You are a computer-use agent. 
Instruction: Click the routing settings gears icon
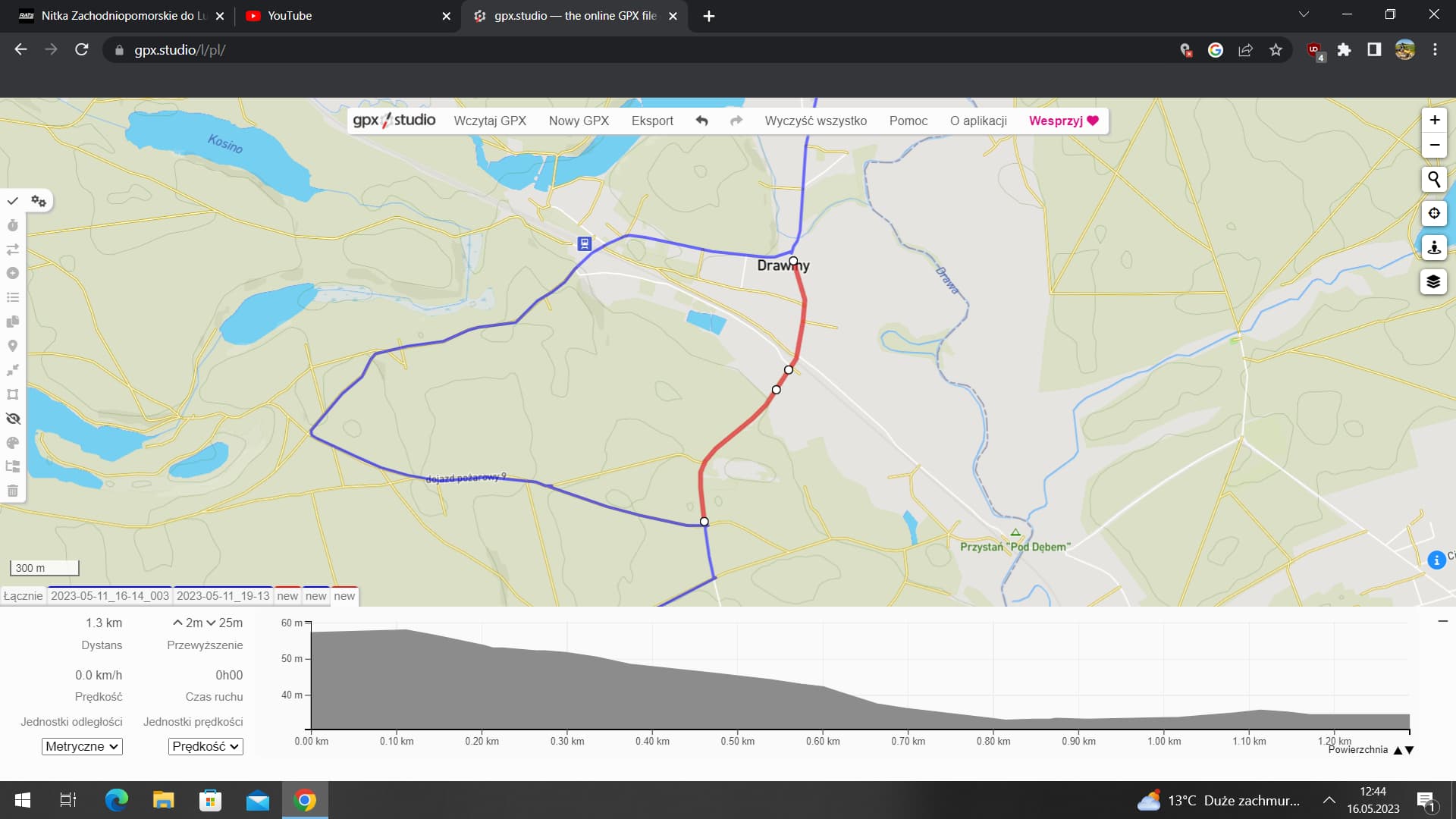click(x=39, y=201)
